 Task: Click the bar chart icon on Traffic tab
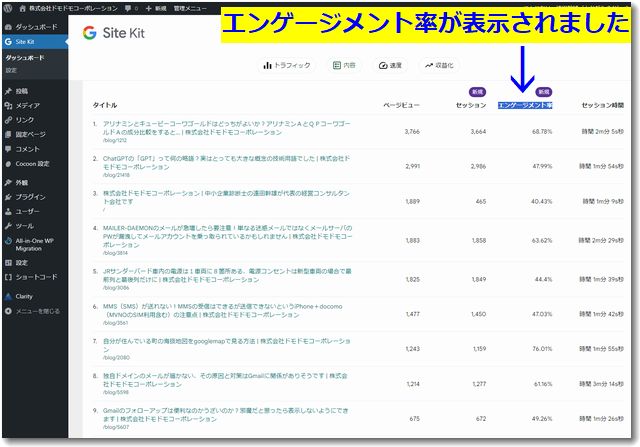267,65
